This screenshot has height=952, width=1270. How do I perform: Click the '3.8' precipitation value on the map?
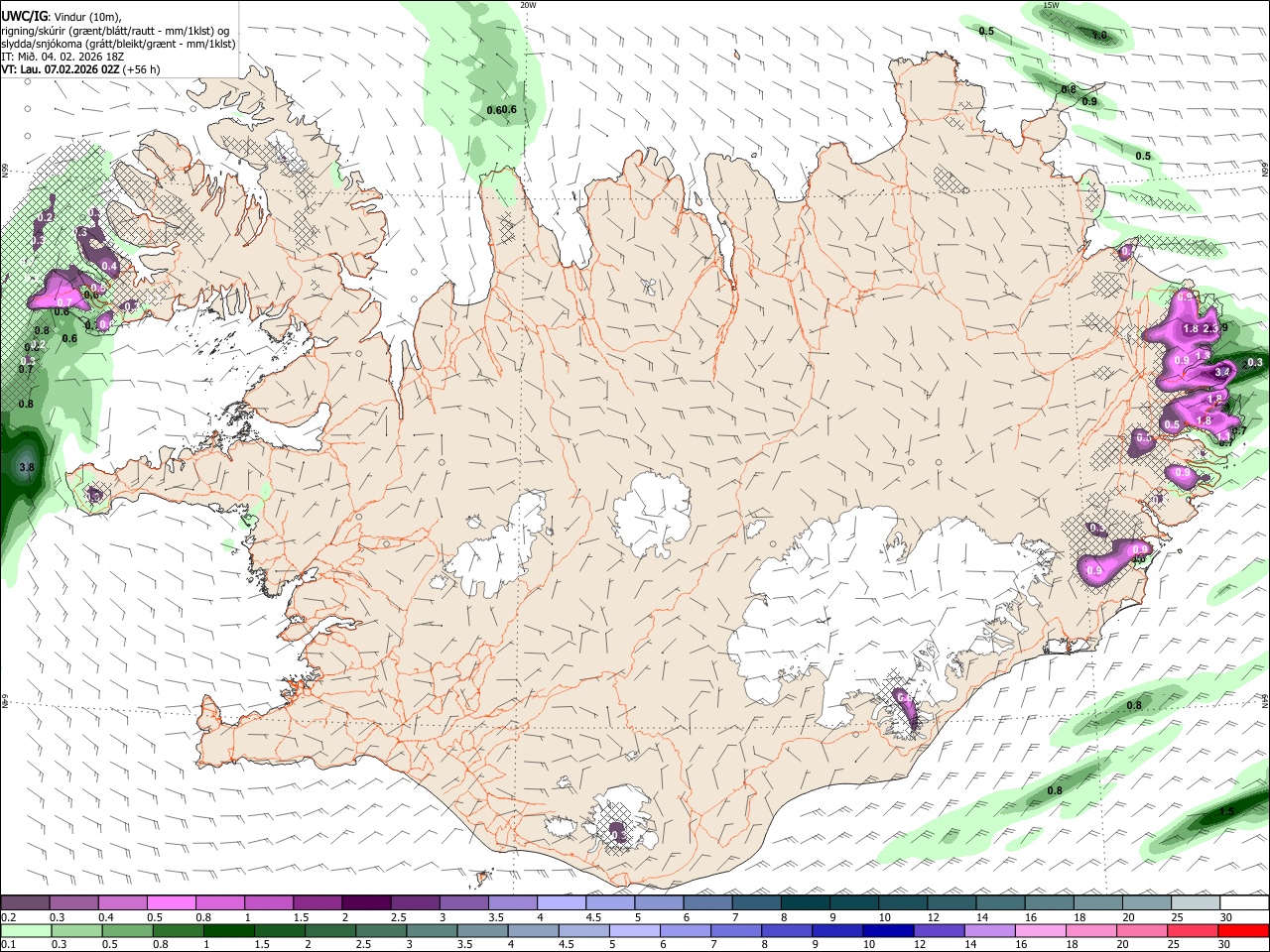(x=27, y=467)
